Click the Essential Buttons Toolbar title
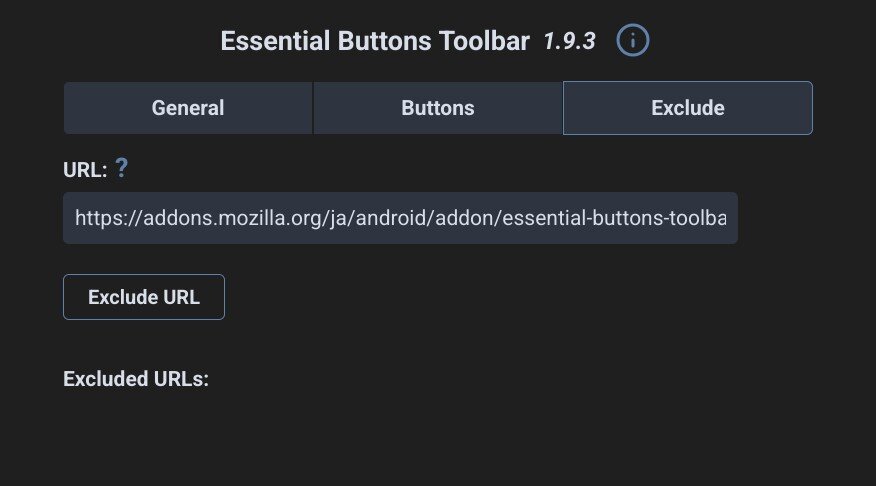 375,42
